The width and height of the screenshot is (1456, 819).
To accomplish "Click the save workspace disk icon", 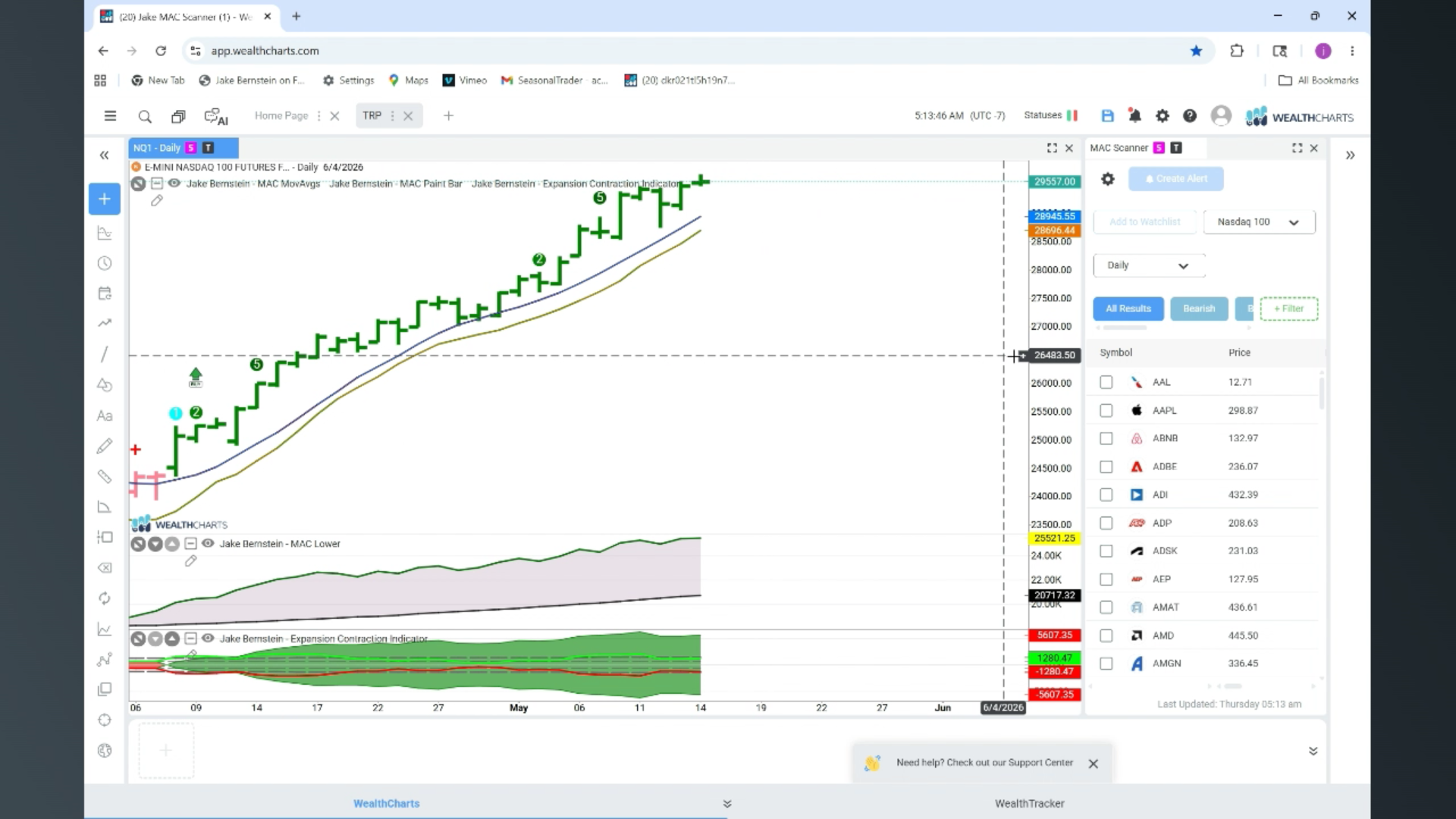I will 1108,116.
